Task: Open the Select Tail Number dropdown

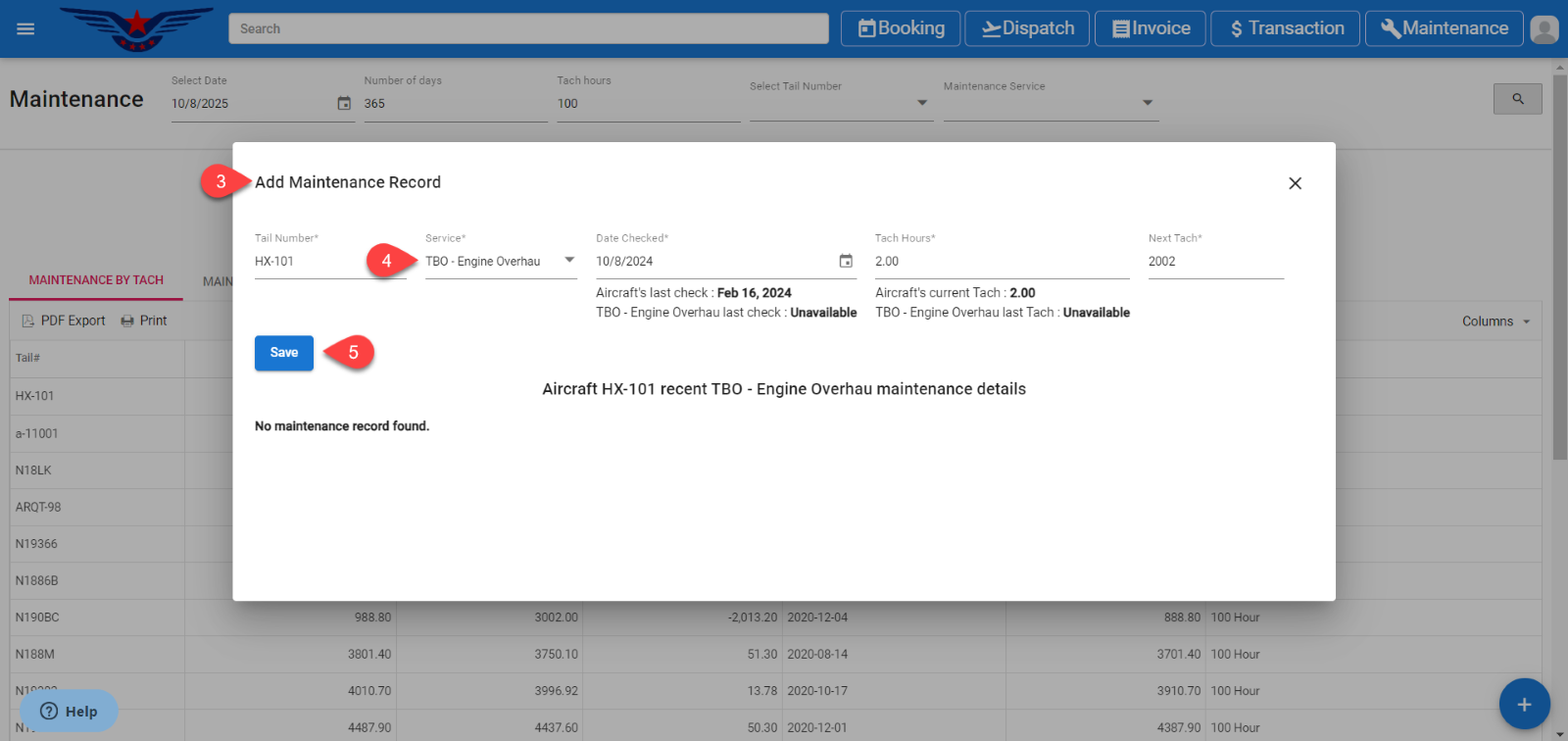Action: (x=921, y=103)
